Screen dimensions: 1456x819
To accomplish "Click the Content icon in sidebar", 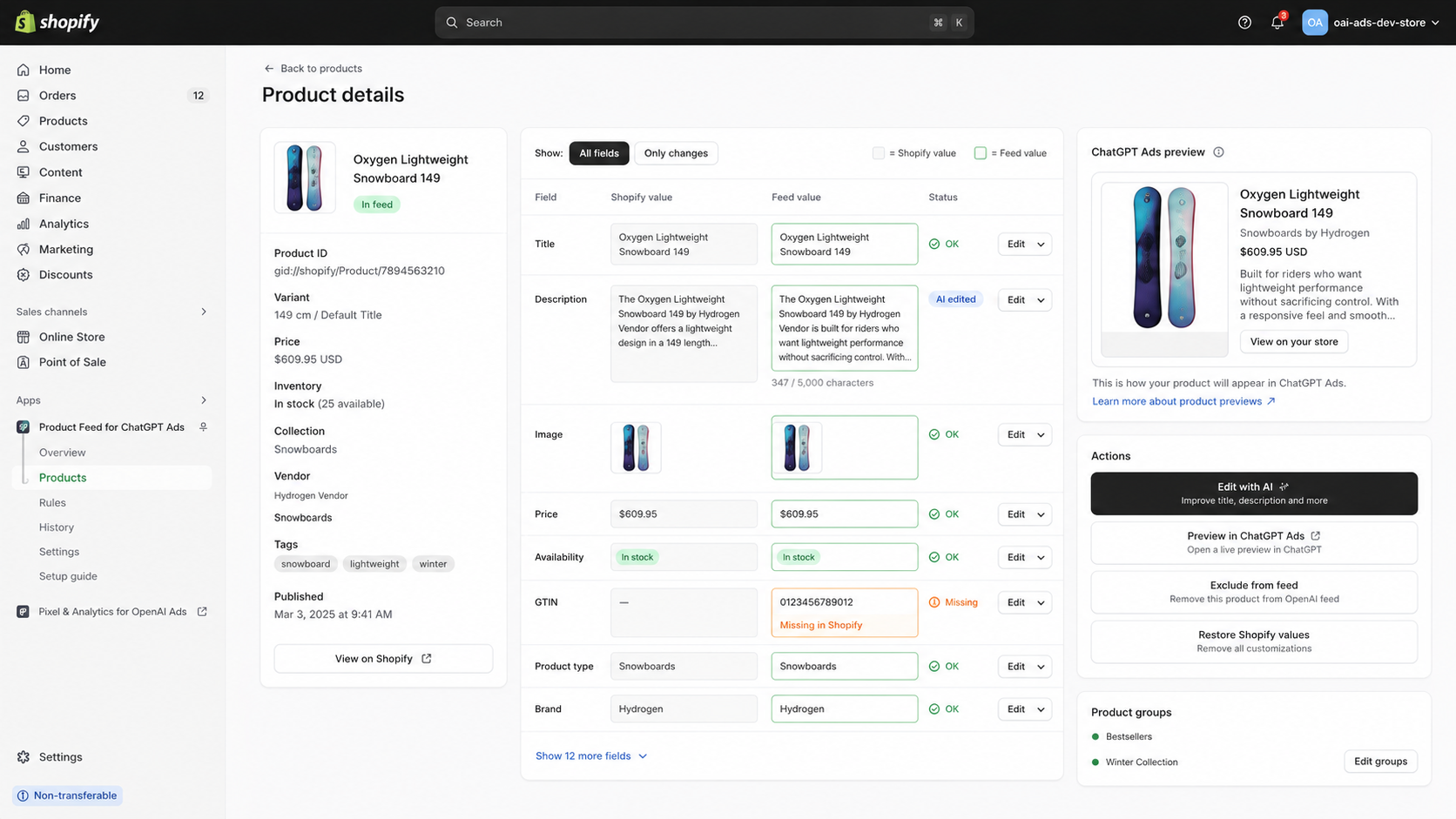I will click(x=24, y=172).
